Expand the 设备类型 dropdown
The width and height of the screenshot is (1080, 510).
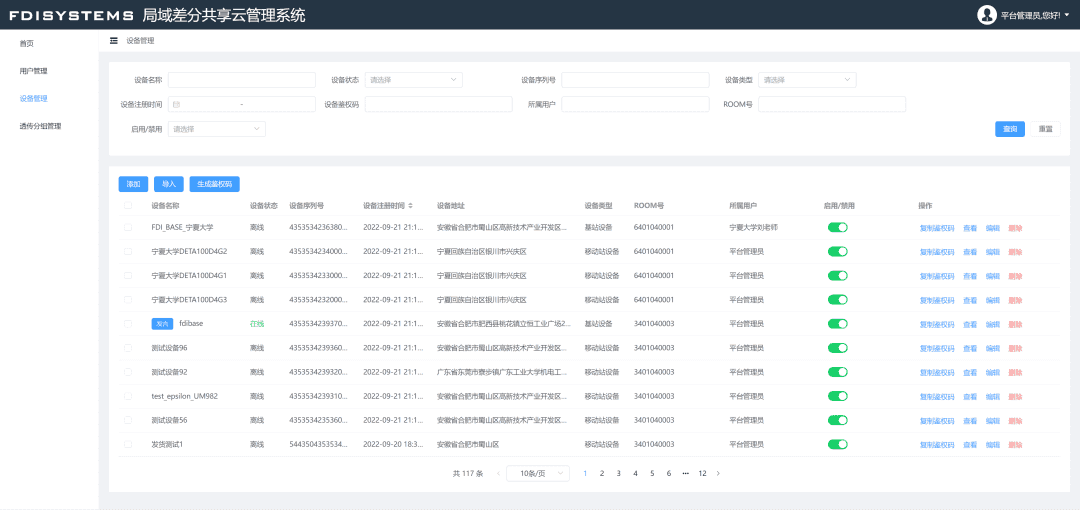[807, 80]
